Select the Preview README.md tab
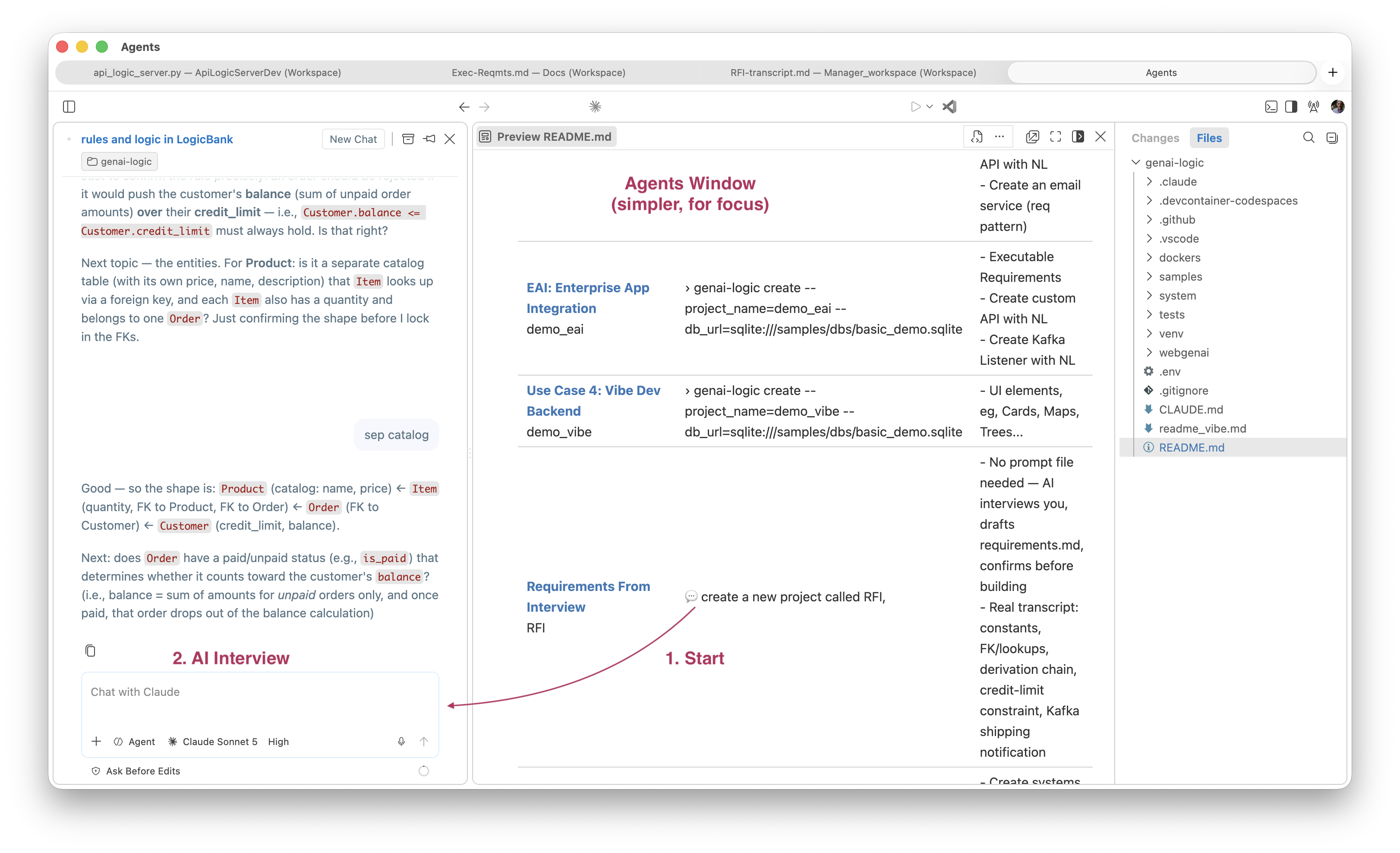Screen dimensions: 1400x853 tap(546, 137)
